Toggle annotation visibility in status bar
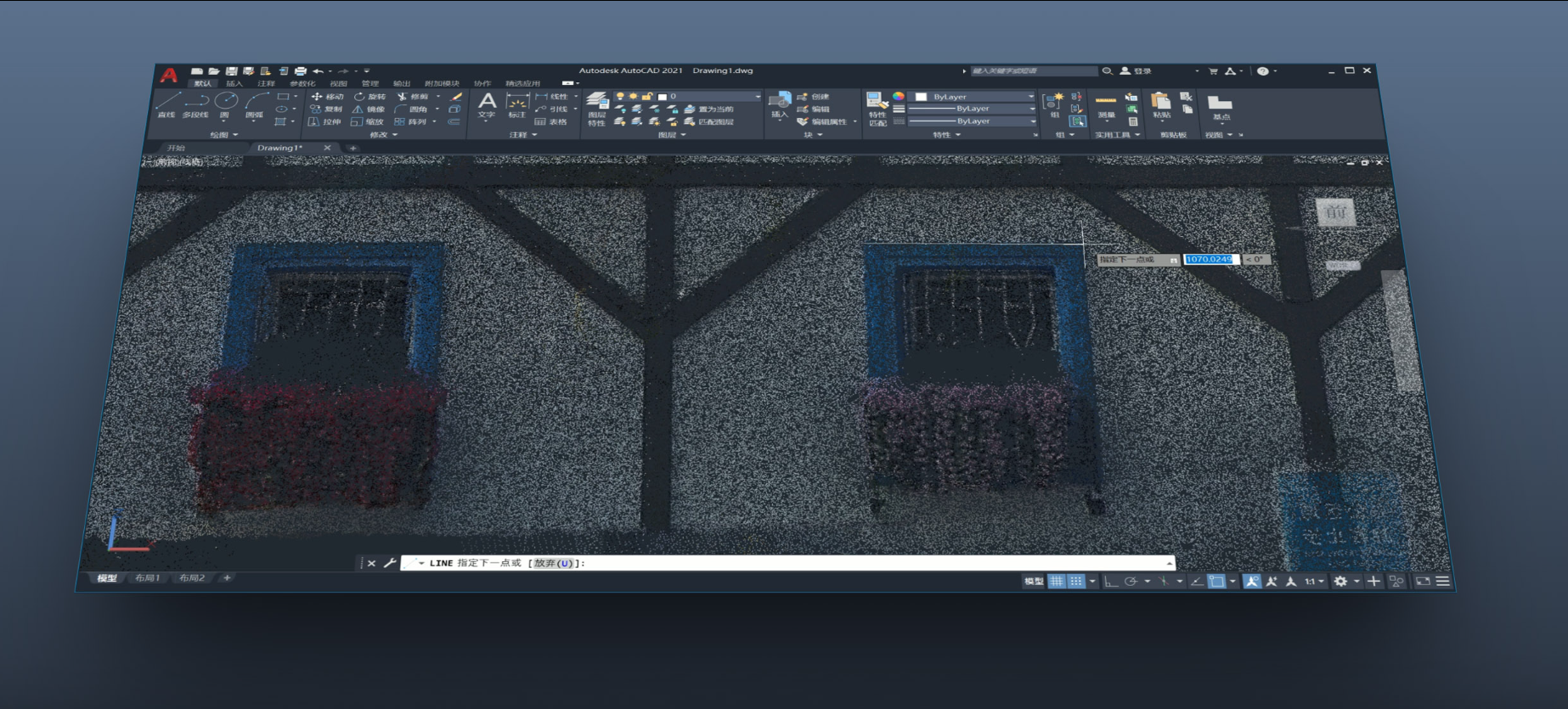Image resolution: width=1568 pixels, height=709 pixels. click(x=1252, y=582)
